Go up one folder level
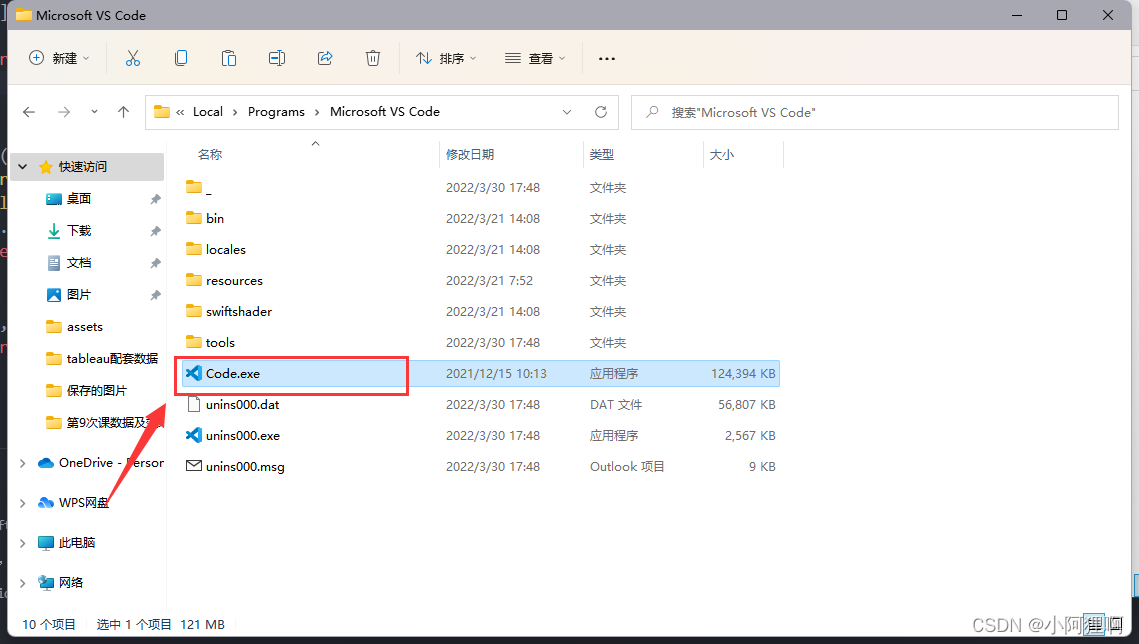Image resolution: width=1139 pixels, height=644 pixels. tap(123, 112)
